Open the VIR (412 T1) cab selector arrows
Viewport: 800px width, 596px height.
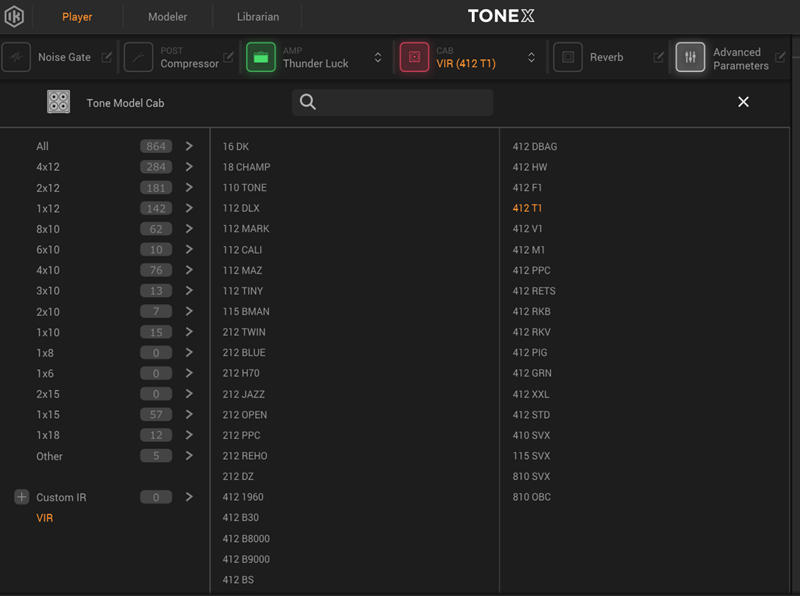coord(531,57)
